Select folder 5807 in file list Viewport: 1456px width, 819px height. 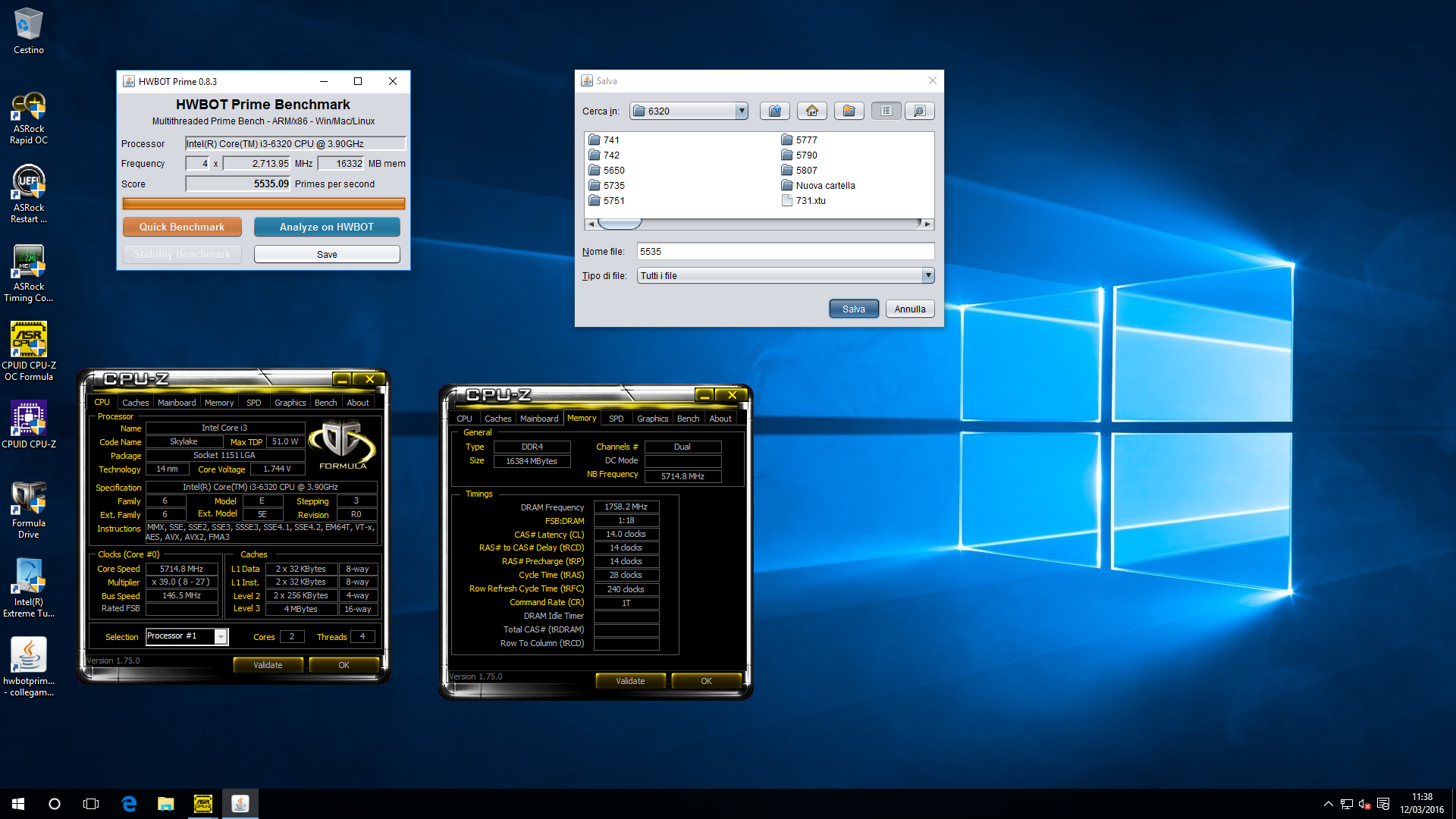coord(799,170)
